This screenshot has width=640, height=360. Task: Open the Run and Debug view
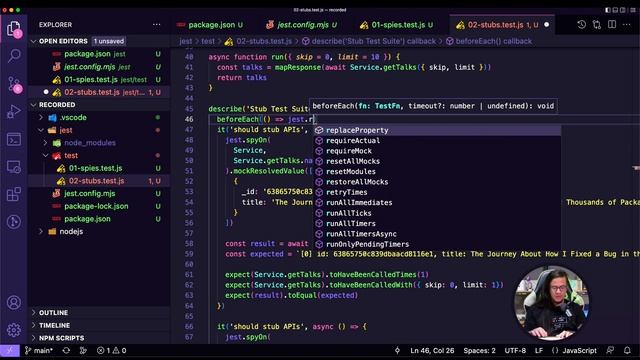(x=14, y=111)
